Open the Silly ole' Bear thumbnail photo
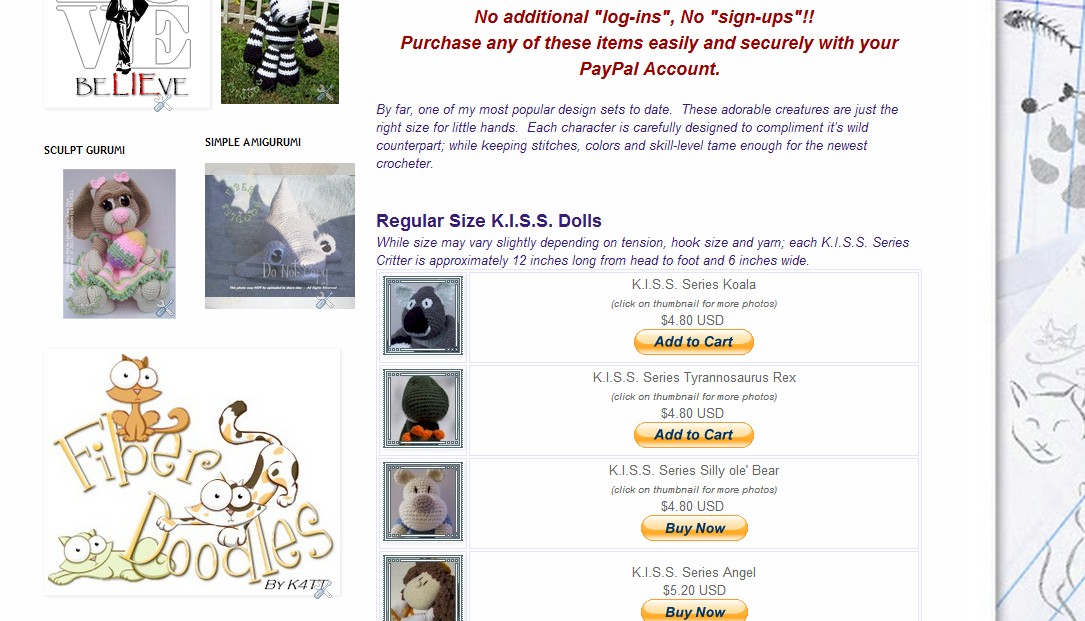 [x=423, y=501]
